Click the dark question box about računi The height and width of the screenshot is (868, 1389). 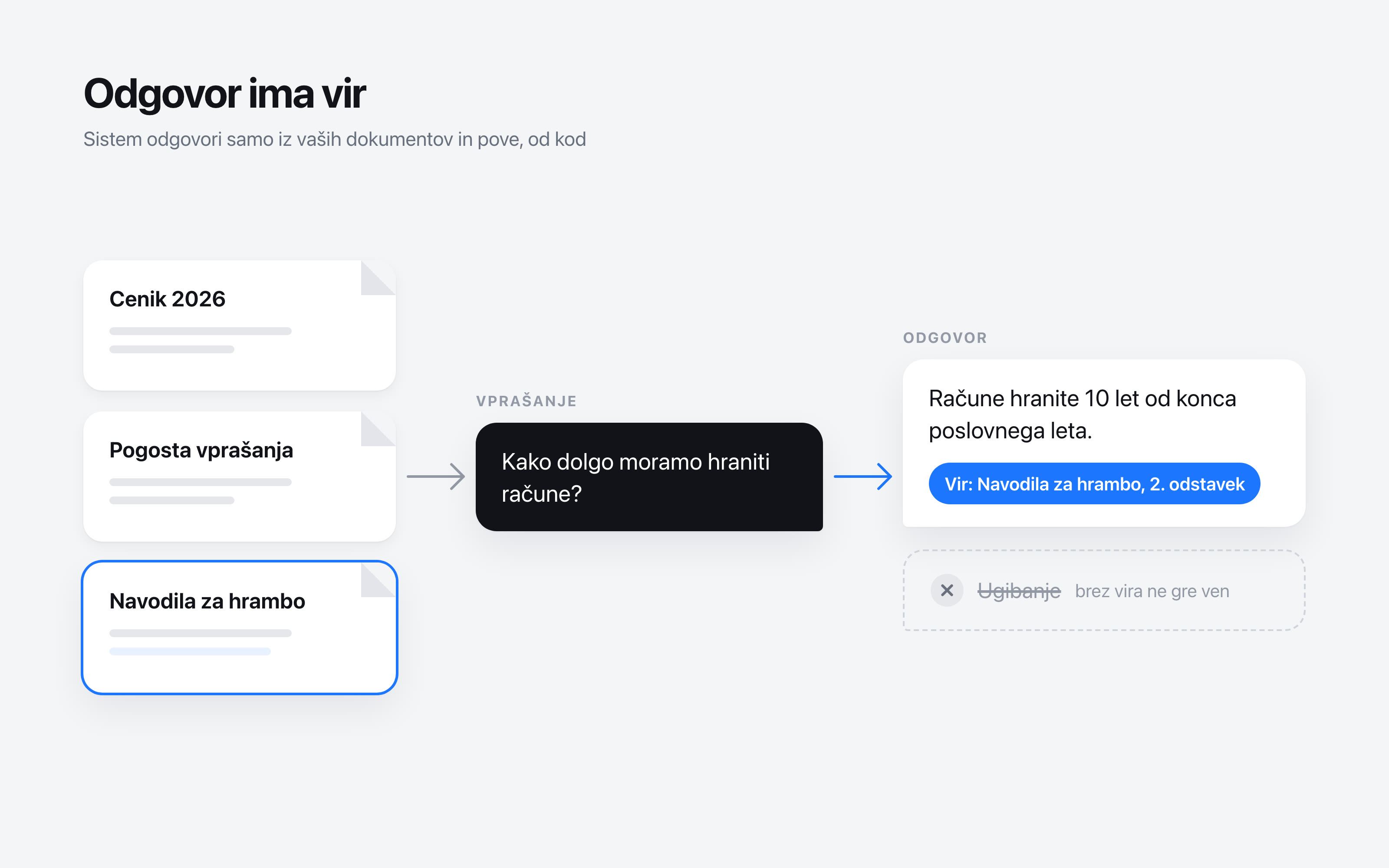click(649, 477)
